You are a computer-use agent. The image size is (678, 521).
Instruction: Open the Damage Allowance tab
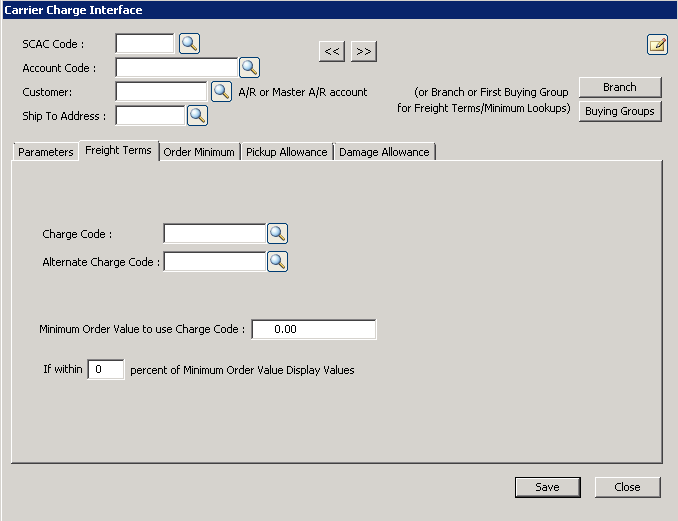[x=384, y=152]
